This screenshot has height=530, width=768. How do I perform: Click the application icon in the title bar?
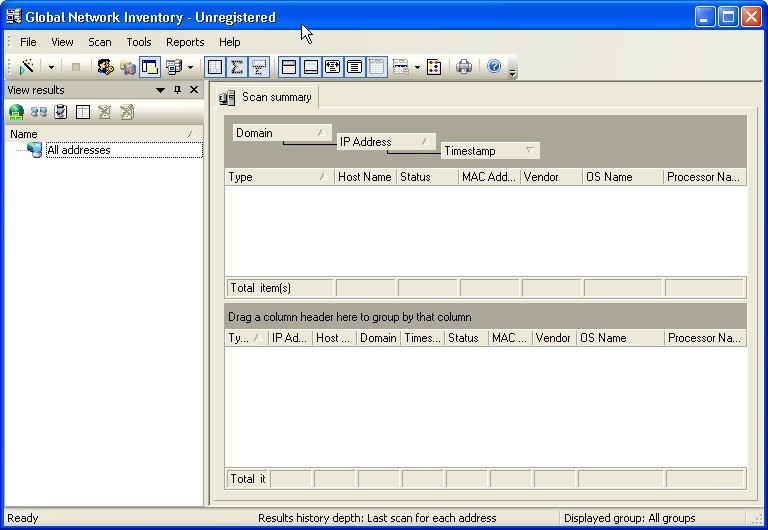click(14, 16)
